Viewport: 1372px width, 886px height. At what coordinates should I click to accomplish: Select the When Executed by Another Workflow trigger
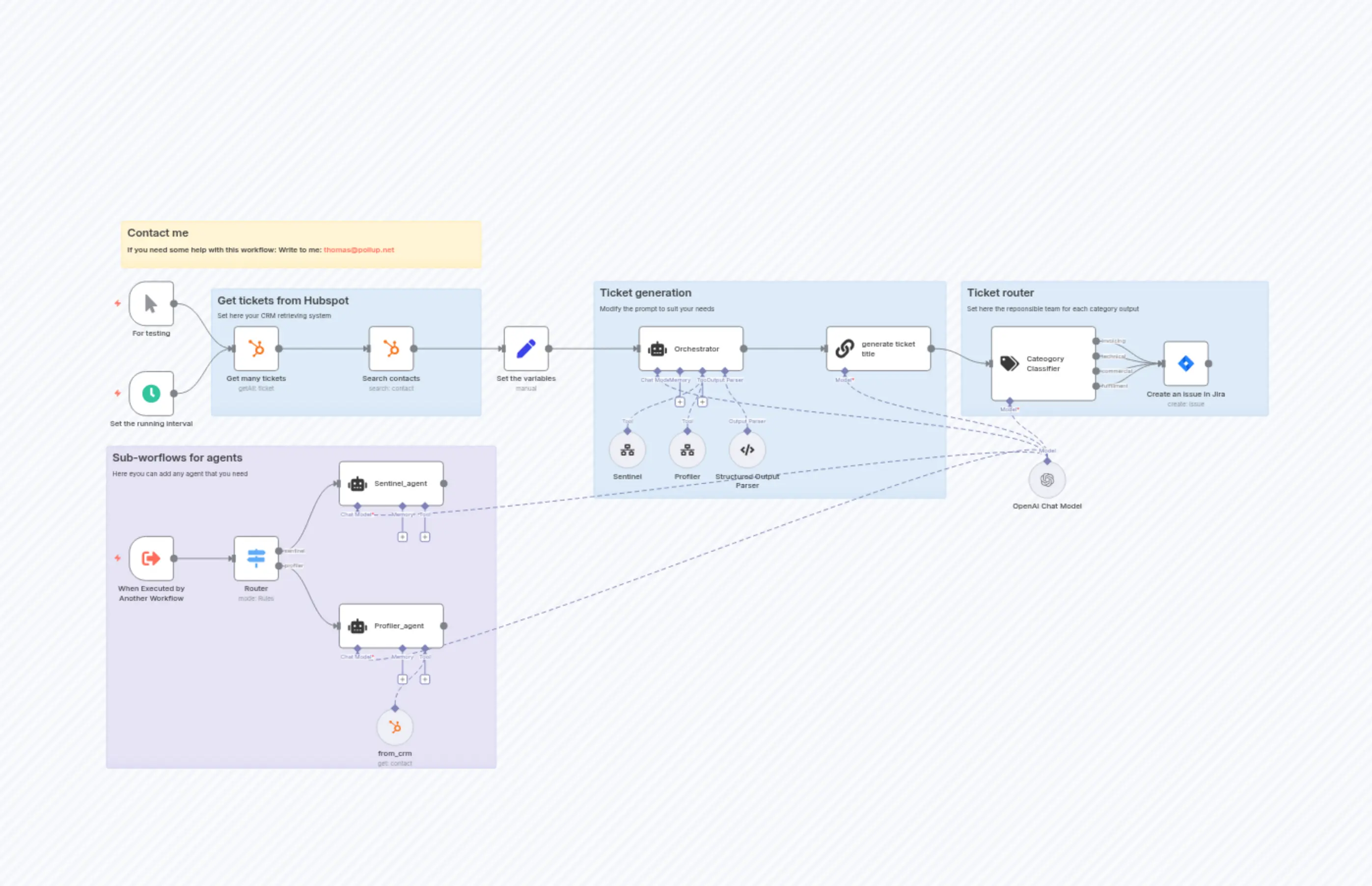[151, 558]
